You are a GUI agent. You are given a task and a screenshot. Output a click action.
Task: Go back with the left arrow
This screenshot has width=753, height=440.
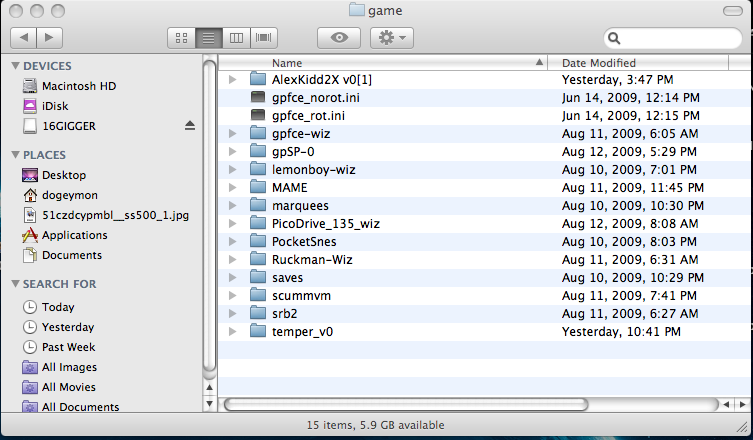23,37
